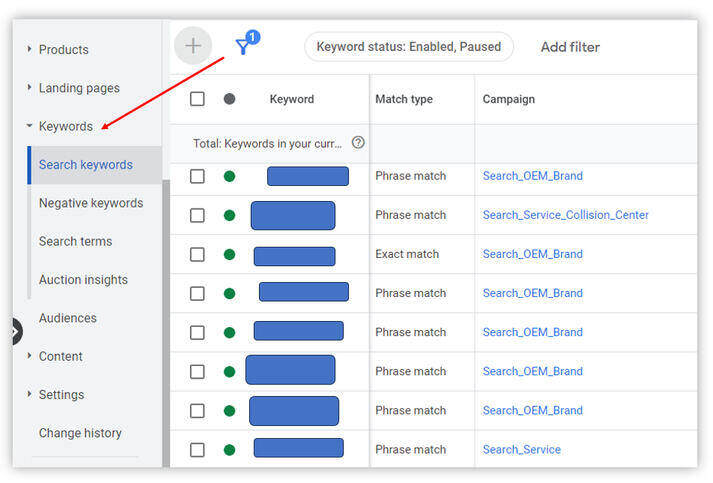713x483 pixels.
Task: Open Landing pages section
Action: [x=79, y=88]
